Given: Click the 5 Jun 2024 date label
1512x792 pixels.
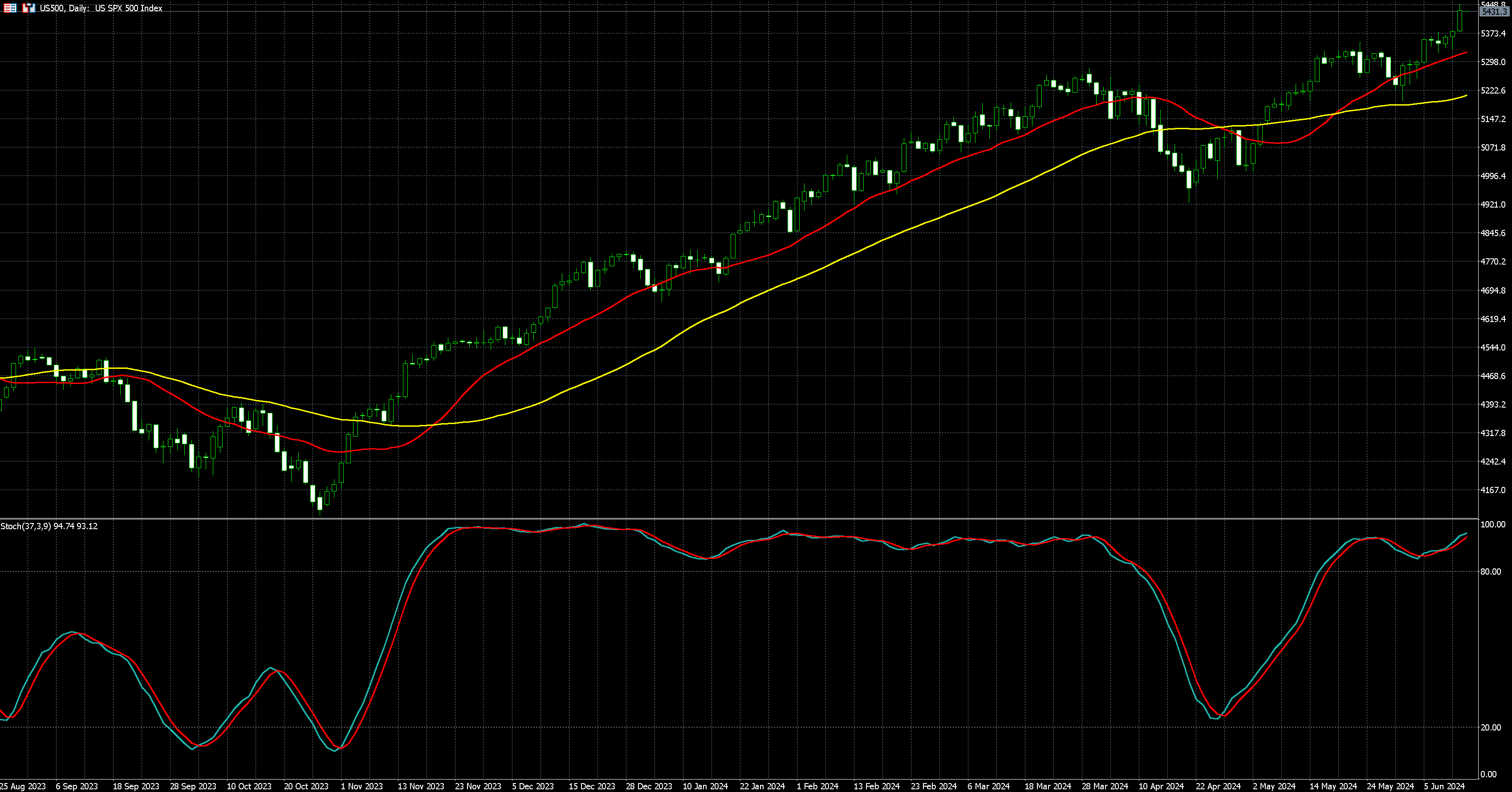Looking at the screenshot, I should click(1444, 786).
